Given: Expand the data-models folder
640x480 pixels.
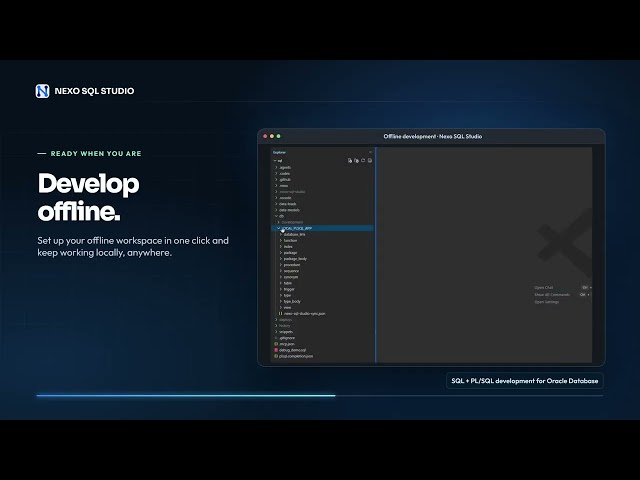Looking at the screenshot, I should 287,210.
